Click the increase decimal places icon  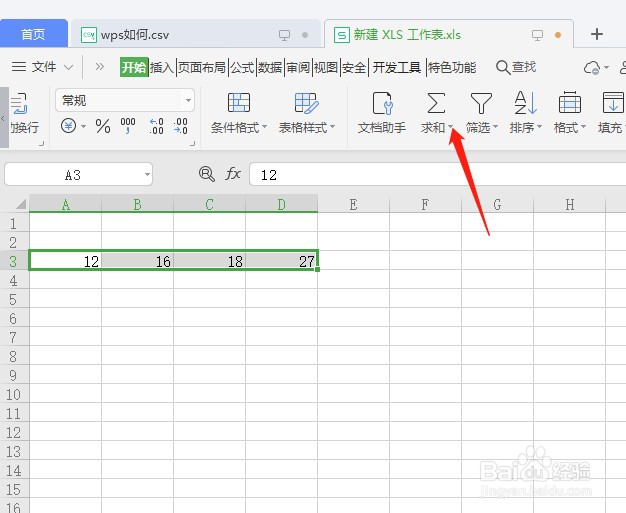pyautogui.click(x=156, y=126)
